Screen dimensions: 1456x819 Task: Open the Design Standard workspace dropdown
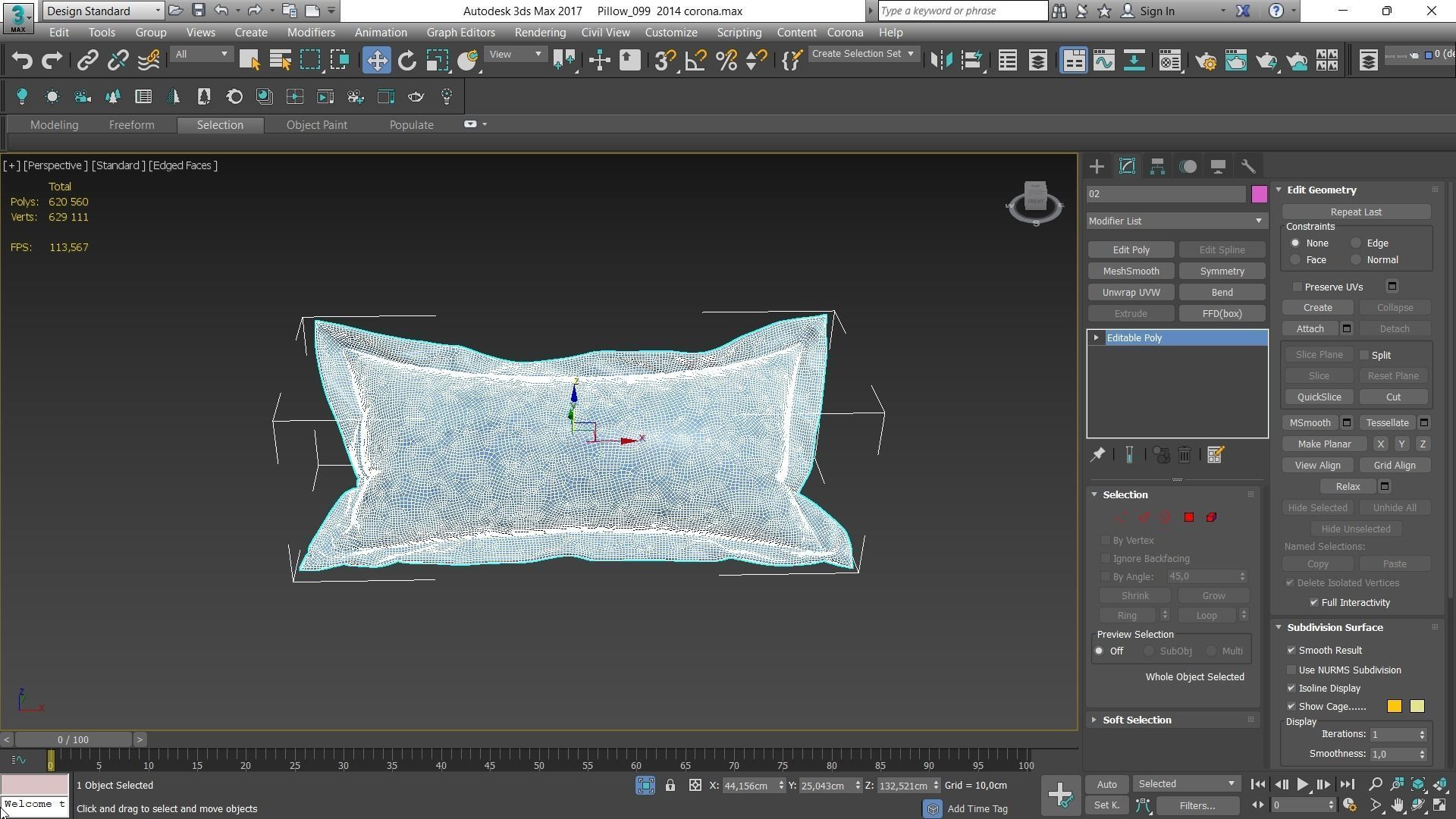pos(103,11)
